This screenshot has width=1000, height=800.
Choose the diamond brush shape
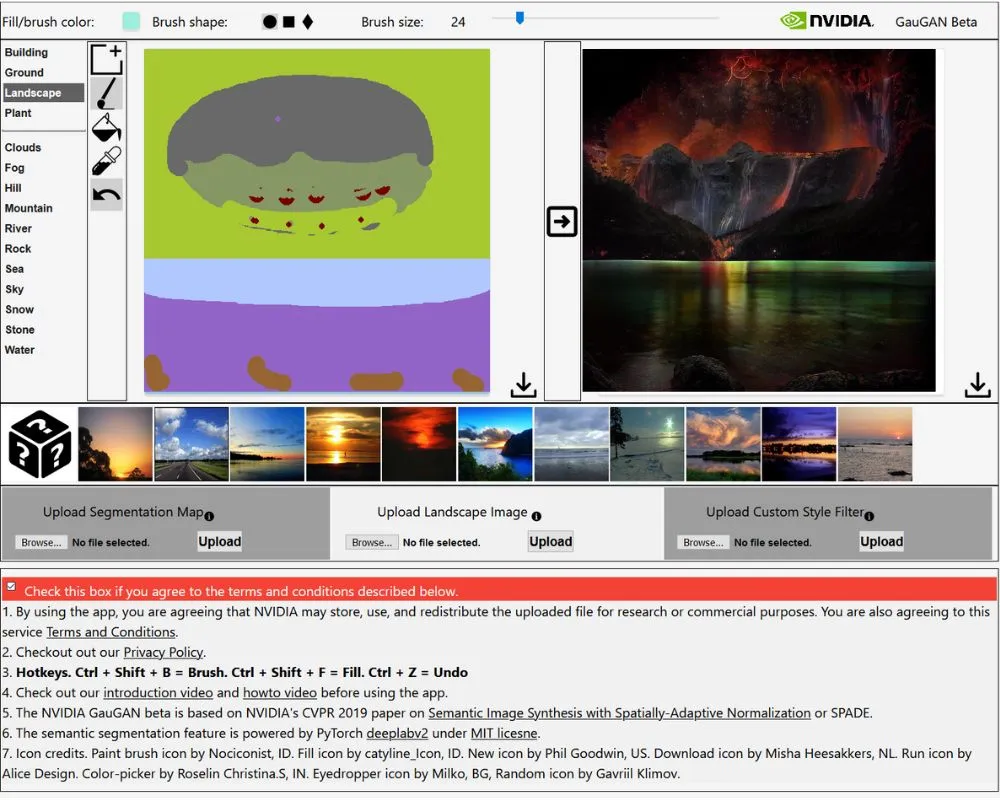pos(308,22)
